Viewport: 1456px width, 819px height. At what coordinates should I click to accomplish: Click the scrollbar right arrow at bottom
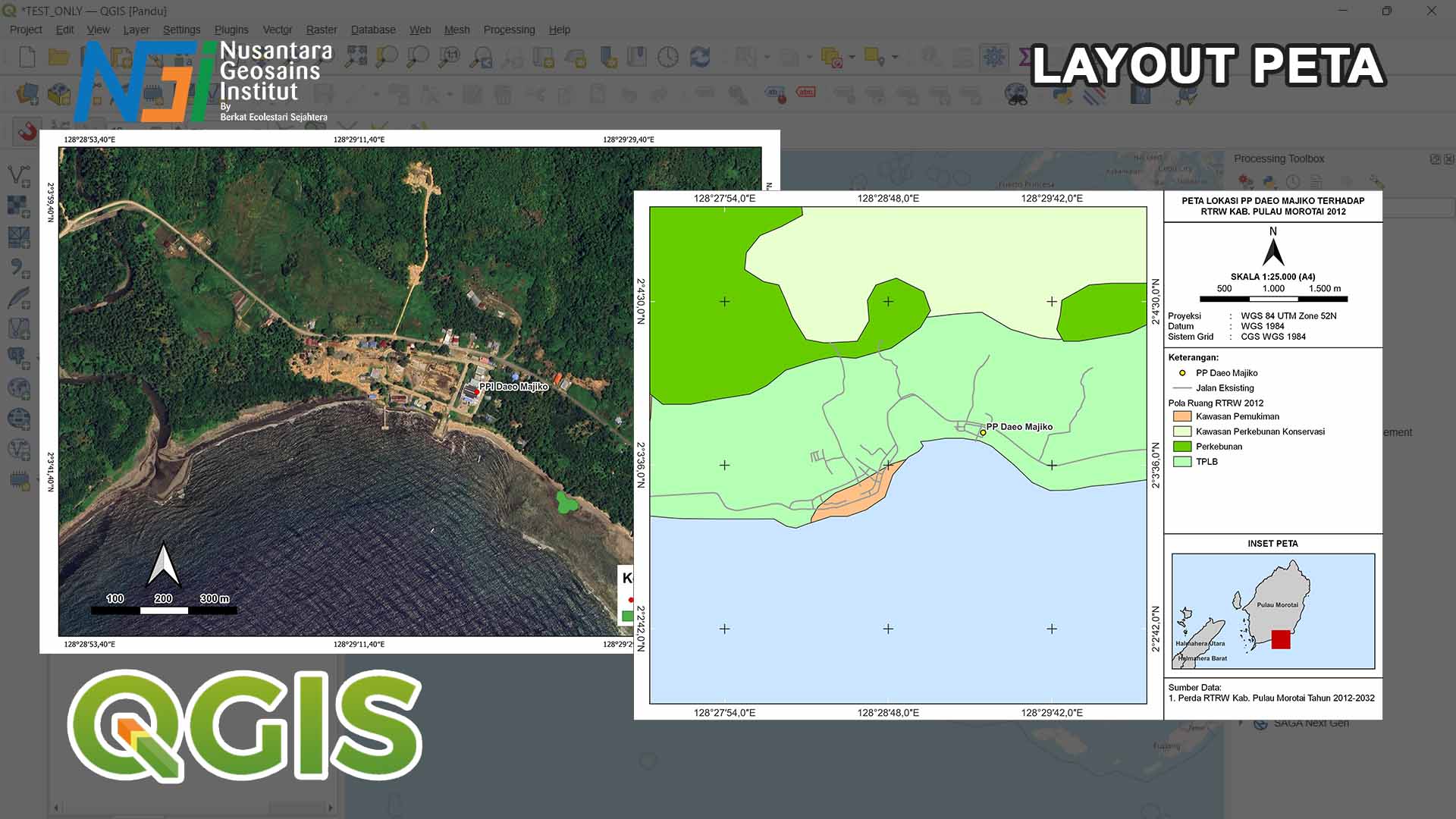point(330,808)
